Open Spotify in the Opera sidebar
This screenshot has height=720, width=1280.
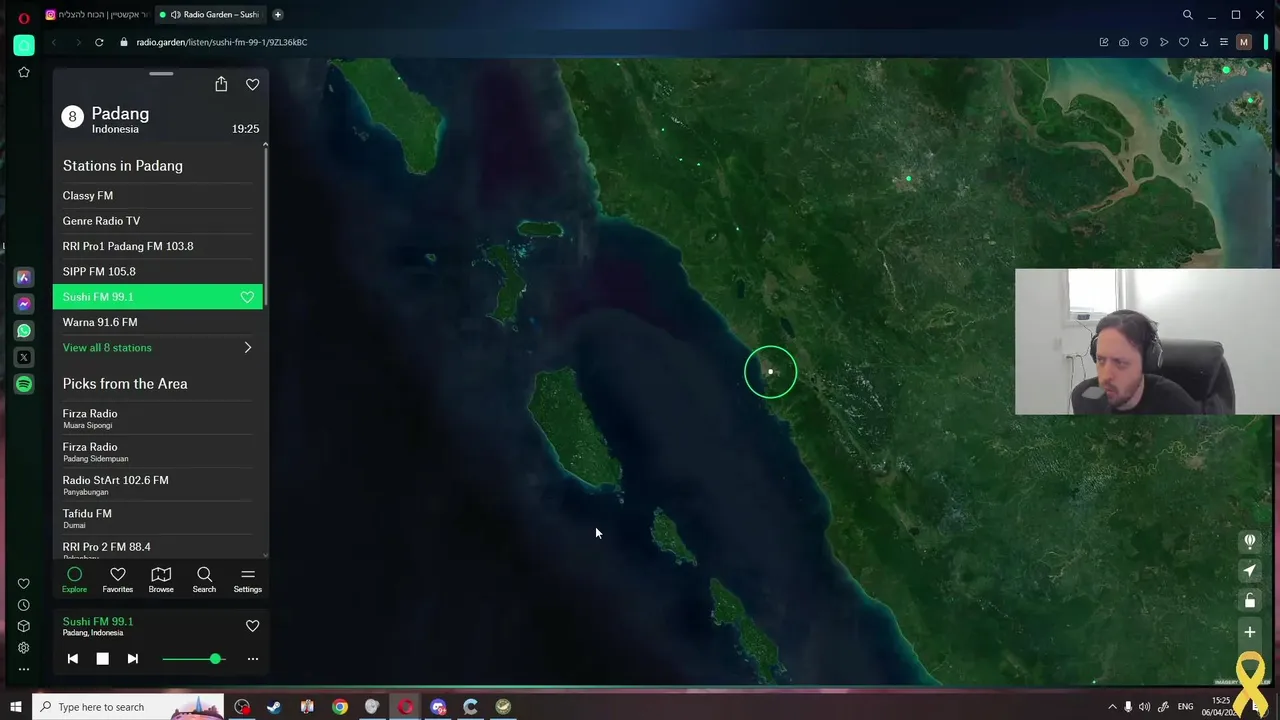tap(24, 384)
